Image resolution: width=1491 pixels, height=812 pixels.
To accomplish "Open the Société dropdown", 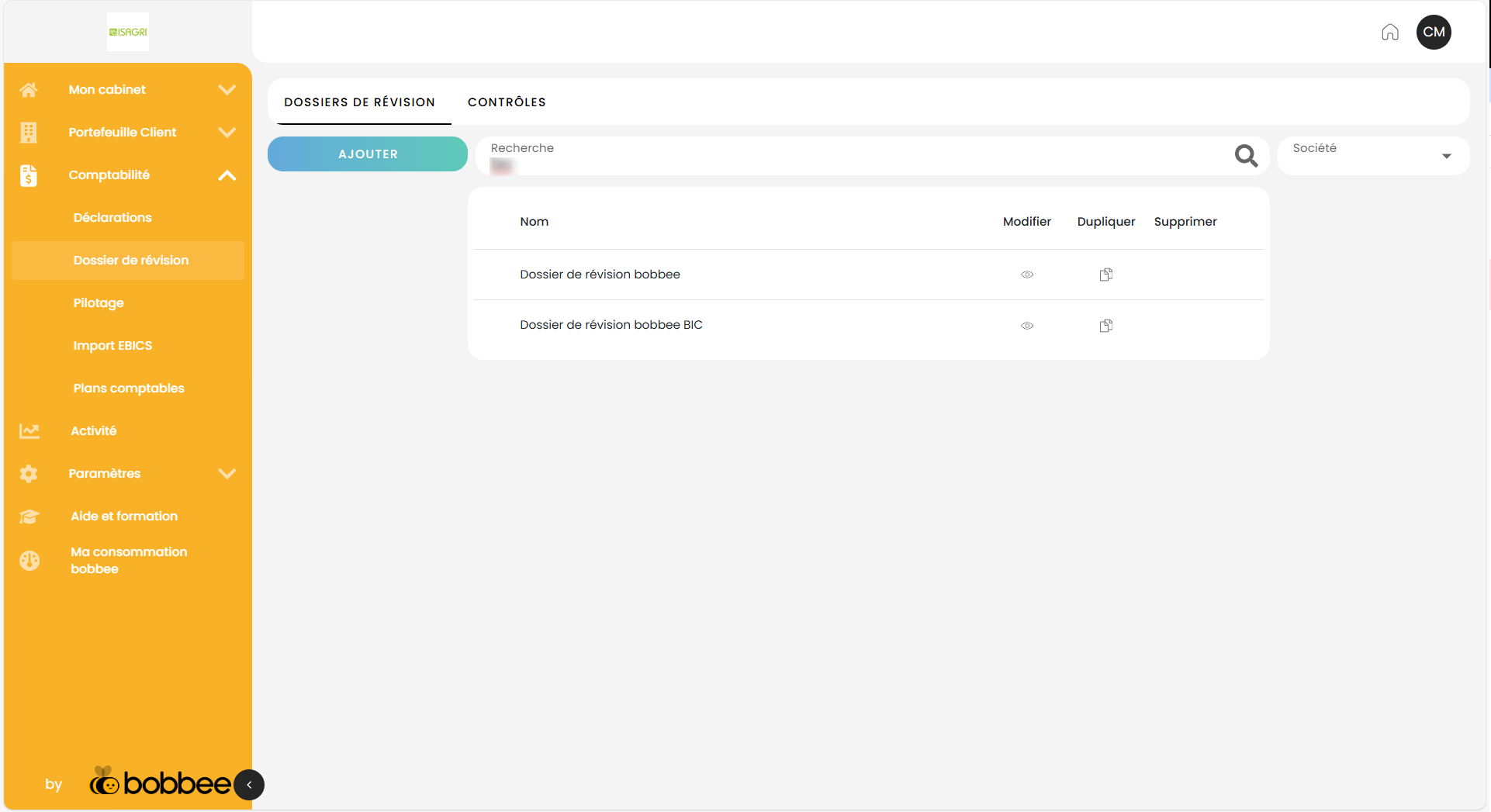I will click(x=1373, y=156).
